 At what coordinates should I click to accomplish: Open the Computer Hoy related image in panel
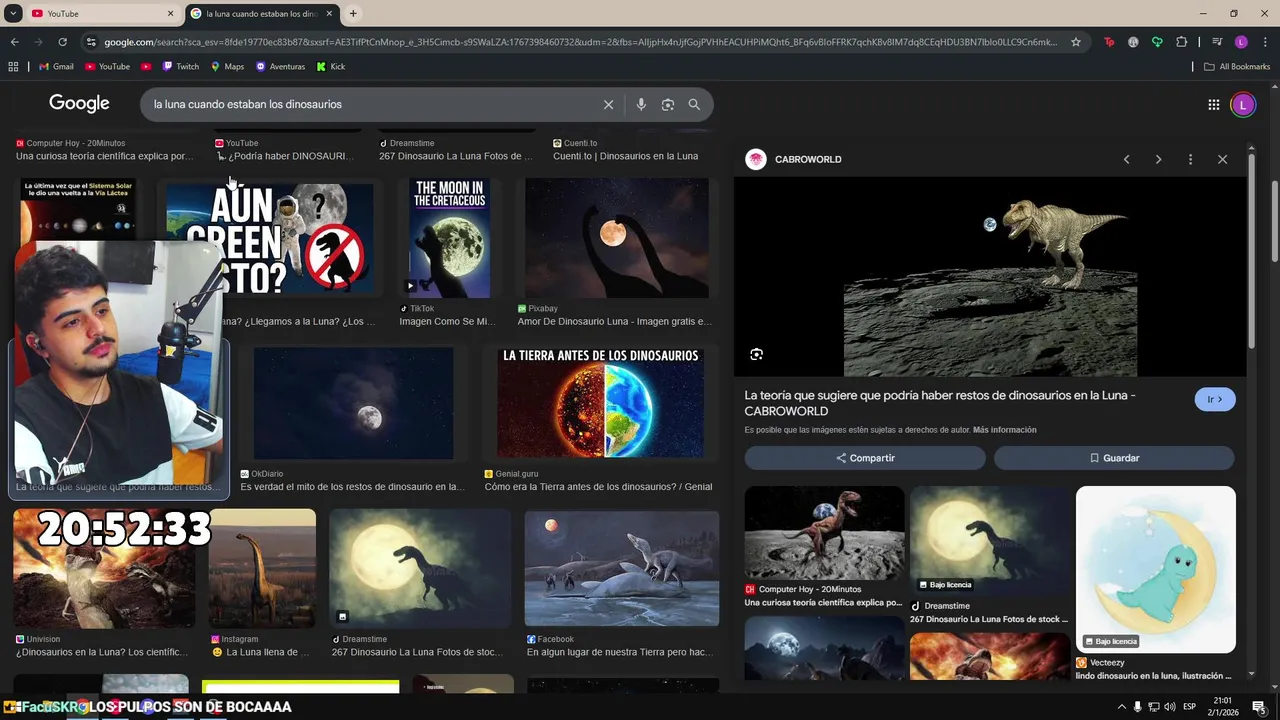(824, 533)
